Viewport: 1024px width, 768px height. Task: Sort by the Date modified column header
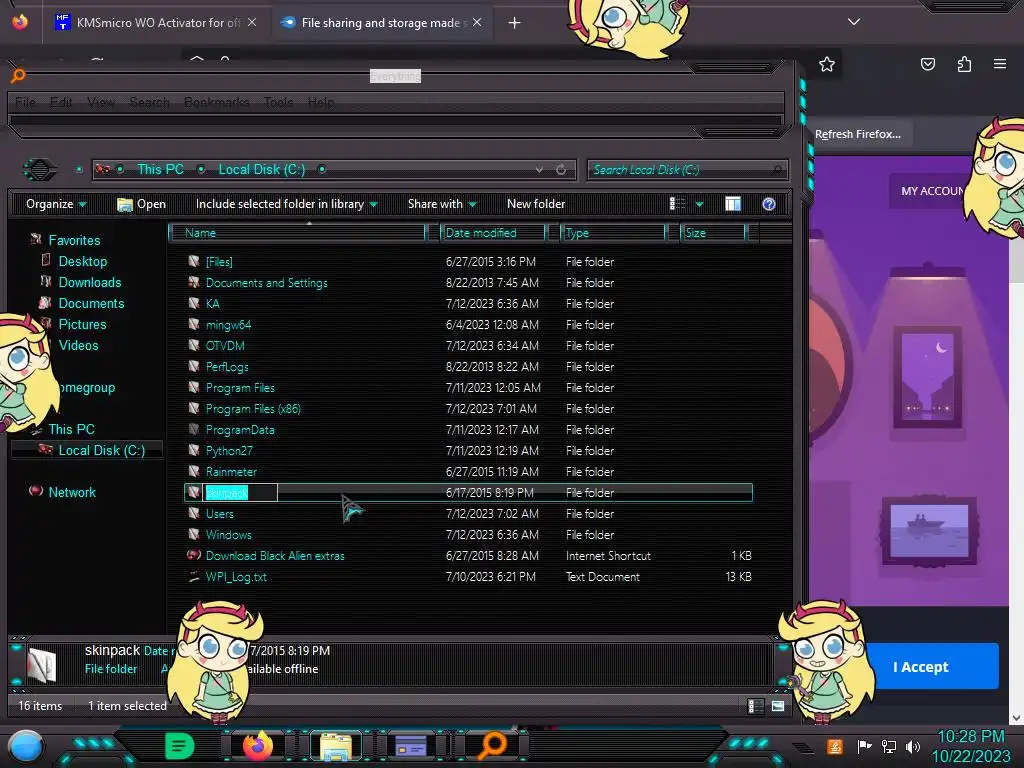coord(492,233)
